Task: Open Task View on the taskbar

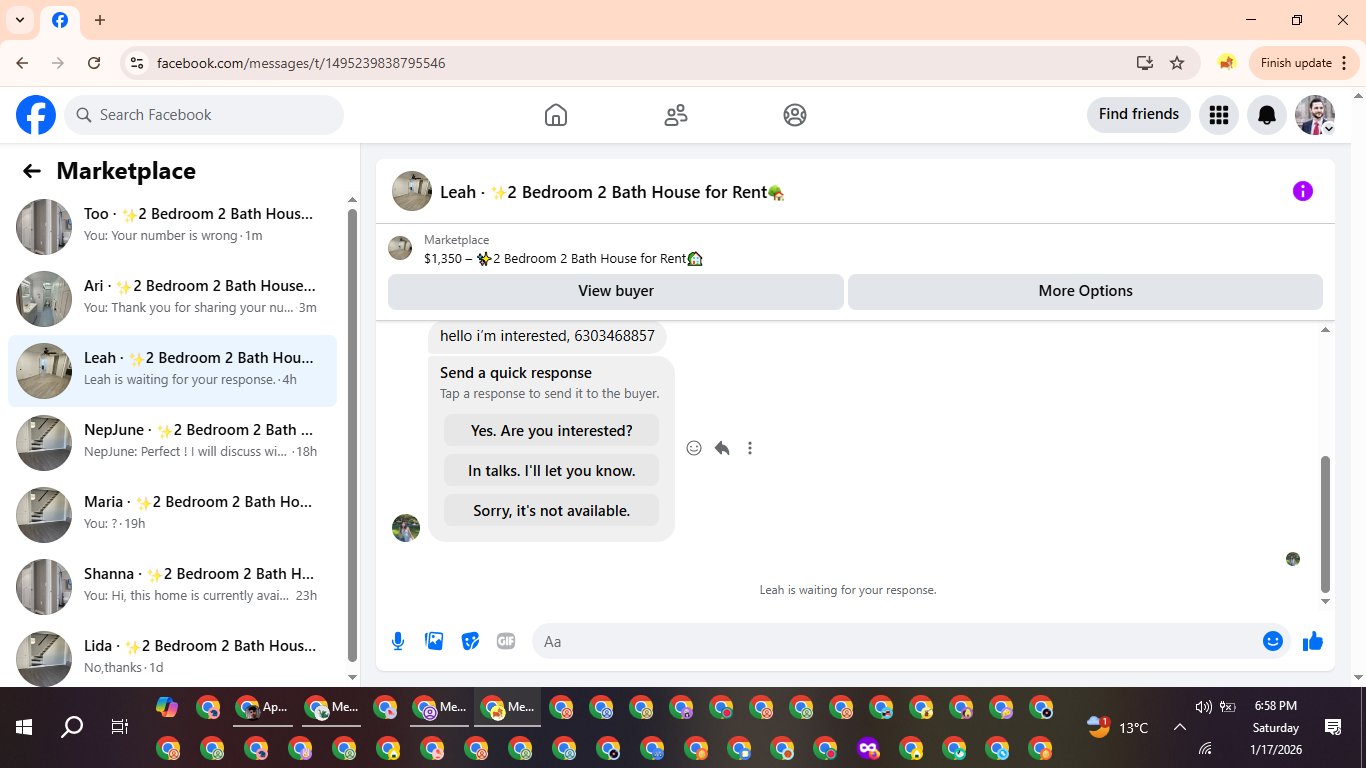Action: pos(120,727)
